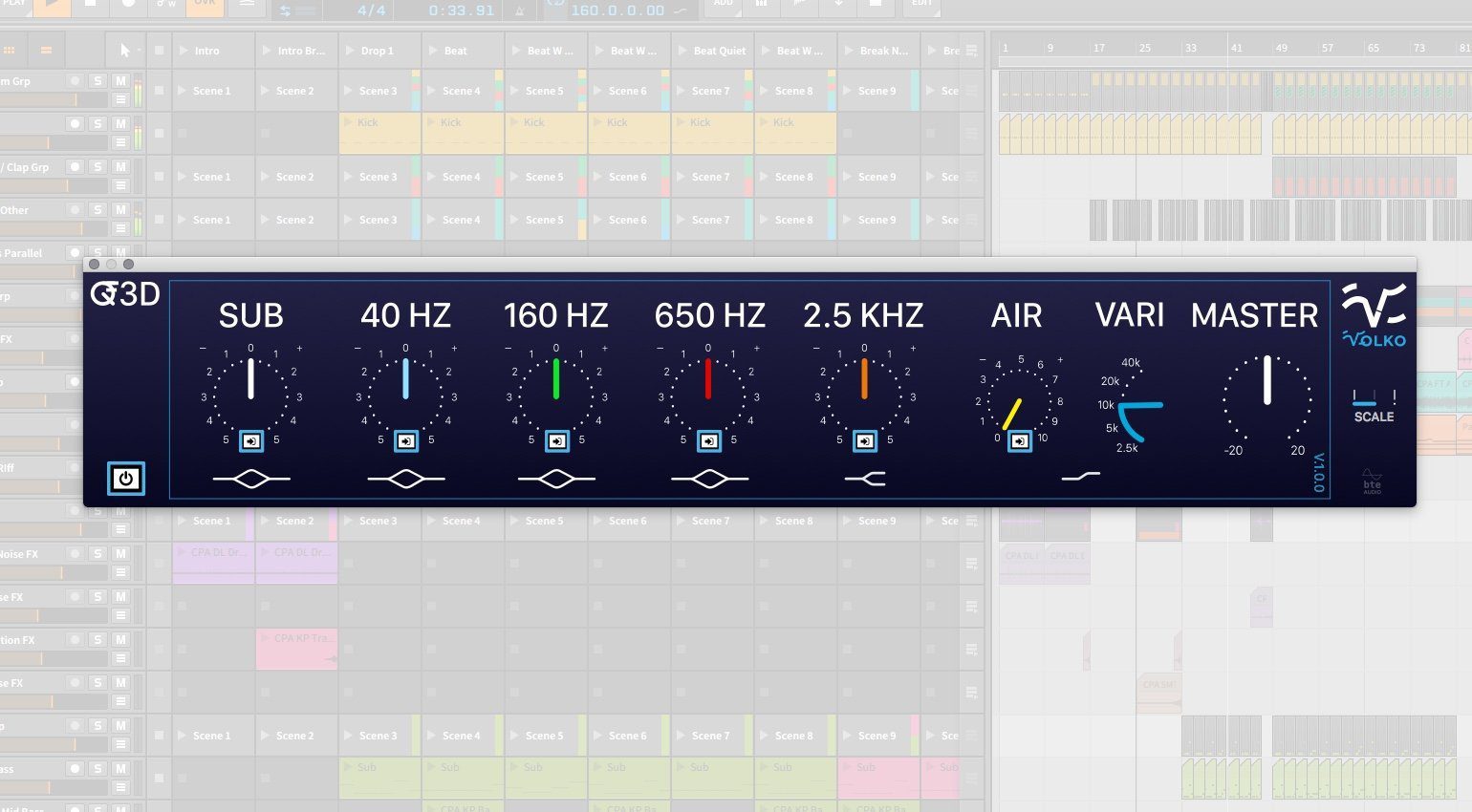The height and width of the screenshot is (812, 1472).
Task: Click the 0:33.91 playback time display
Action: (x=462, y=11)
